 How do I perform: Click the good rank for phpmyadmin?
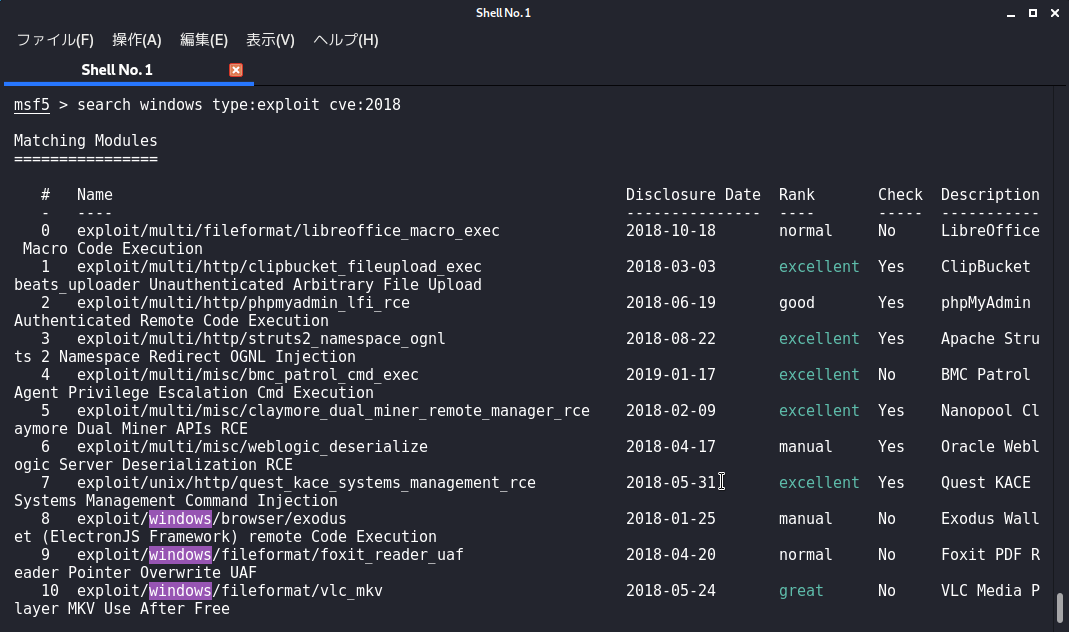(797, 303)
